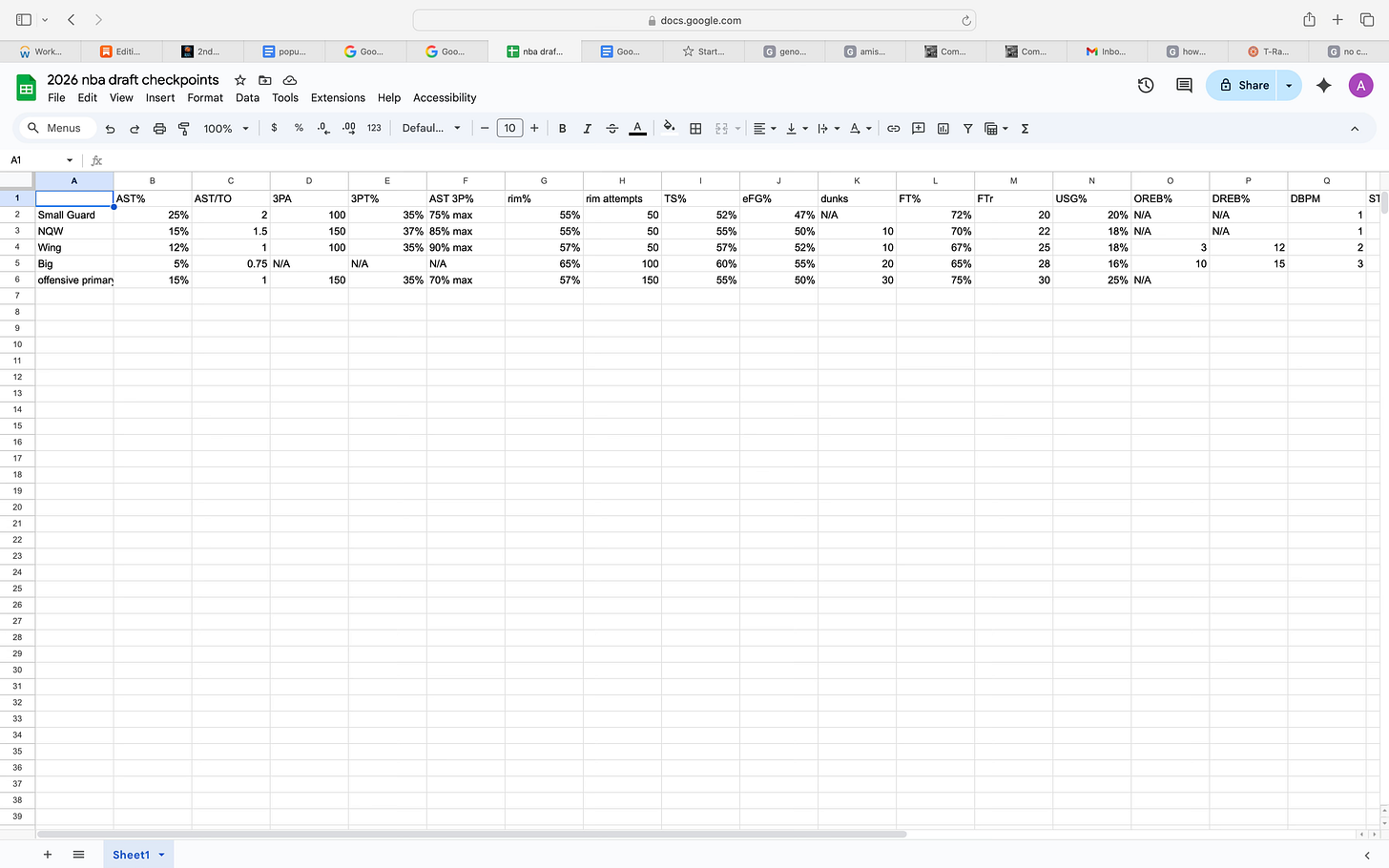
Task: Star the document title
Action: click(240, 80)
